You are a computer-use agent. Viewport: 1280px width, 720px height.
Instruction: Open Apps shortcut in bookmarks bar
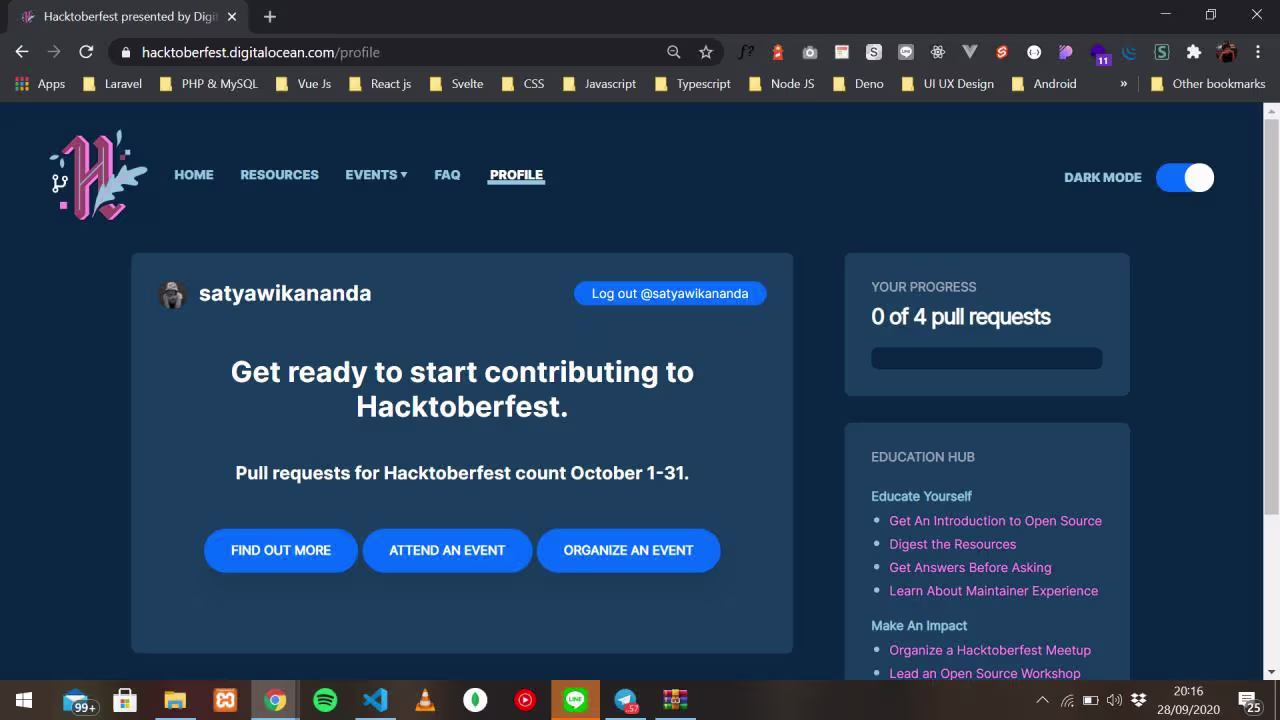[x=40, y=84]
